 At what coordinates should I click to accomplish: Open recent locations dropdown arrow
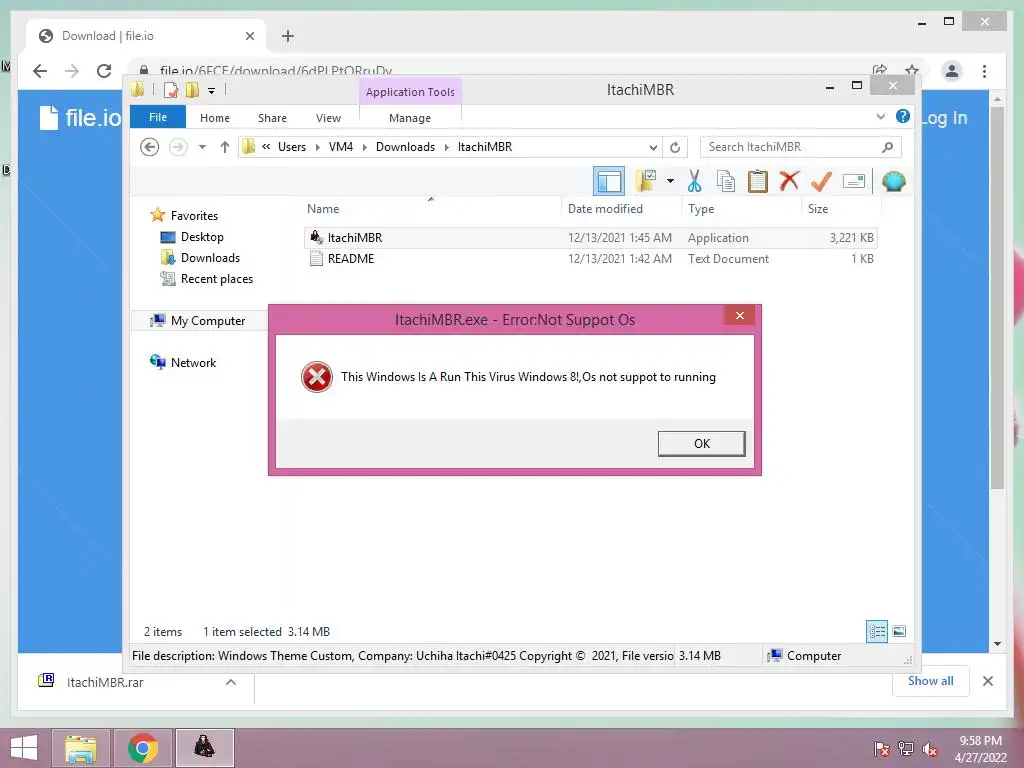pyautogui.click(x=202, y=147)
